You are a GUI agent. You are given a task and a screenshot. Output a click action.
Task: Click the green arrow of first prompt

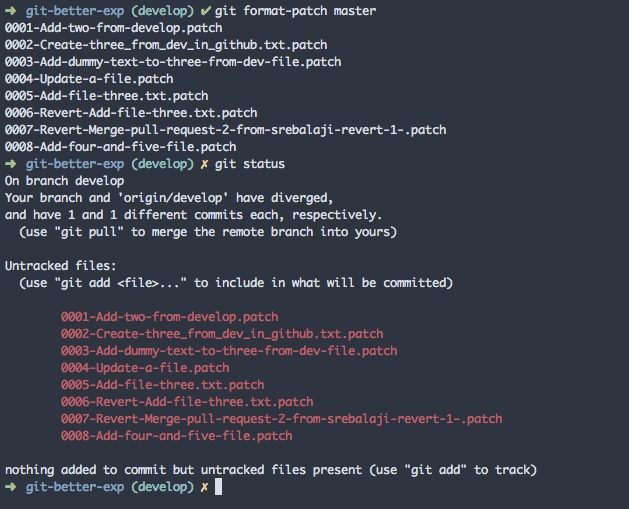point(10,11)
